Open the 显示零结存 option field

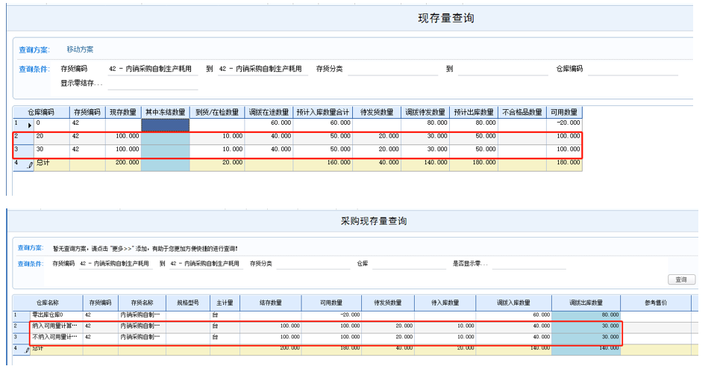152,83
